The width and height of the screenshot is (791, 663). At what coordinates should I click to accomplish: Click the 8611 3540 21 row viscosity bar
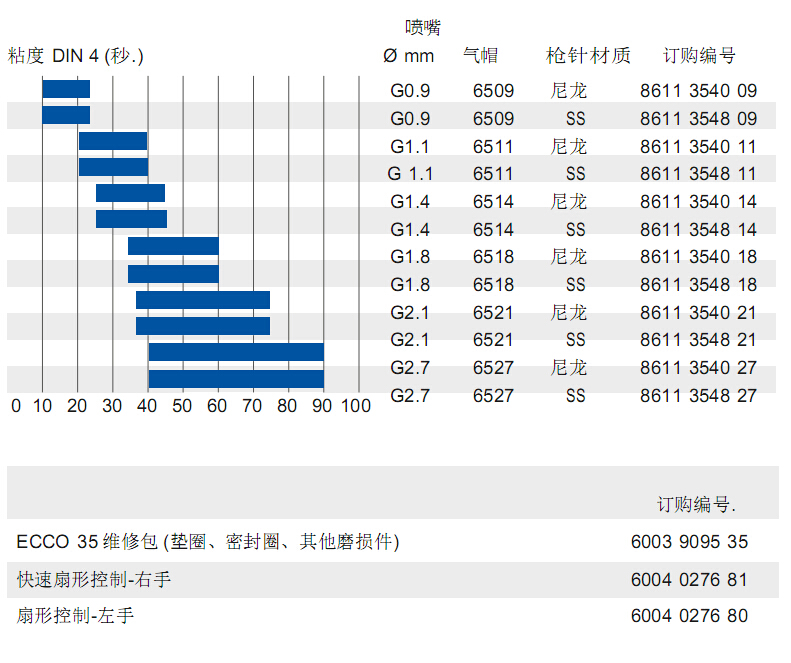tap(203, 300)
